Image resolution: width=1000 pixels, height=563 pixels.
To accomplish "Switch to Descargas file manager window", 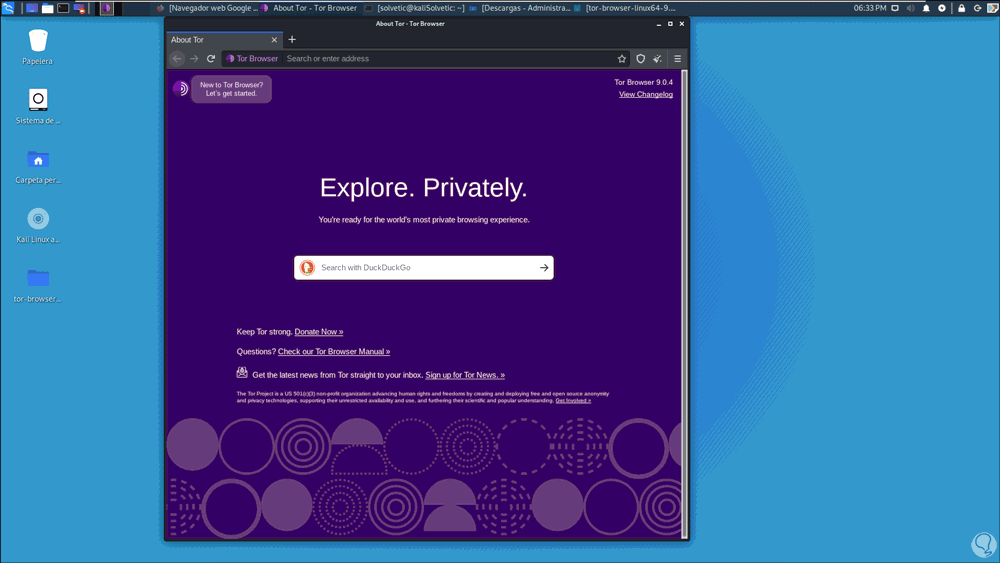I will (x=520, y=8).
